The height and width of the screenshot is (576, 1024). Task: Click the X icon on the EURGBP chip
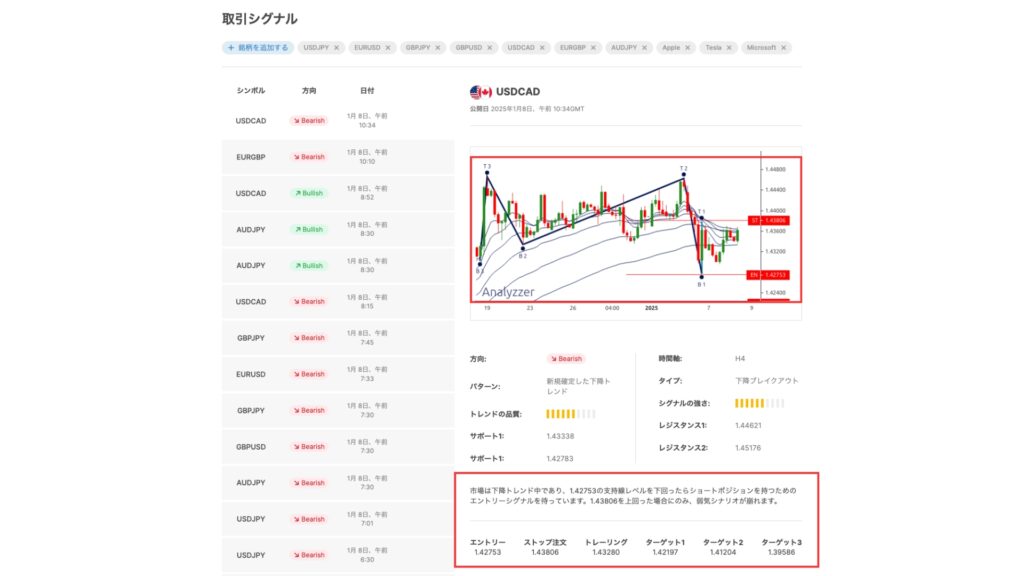point(594,47)
